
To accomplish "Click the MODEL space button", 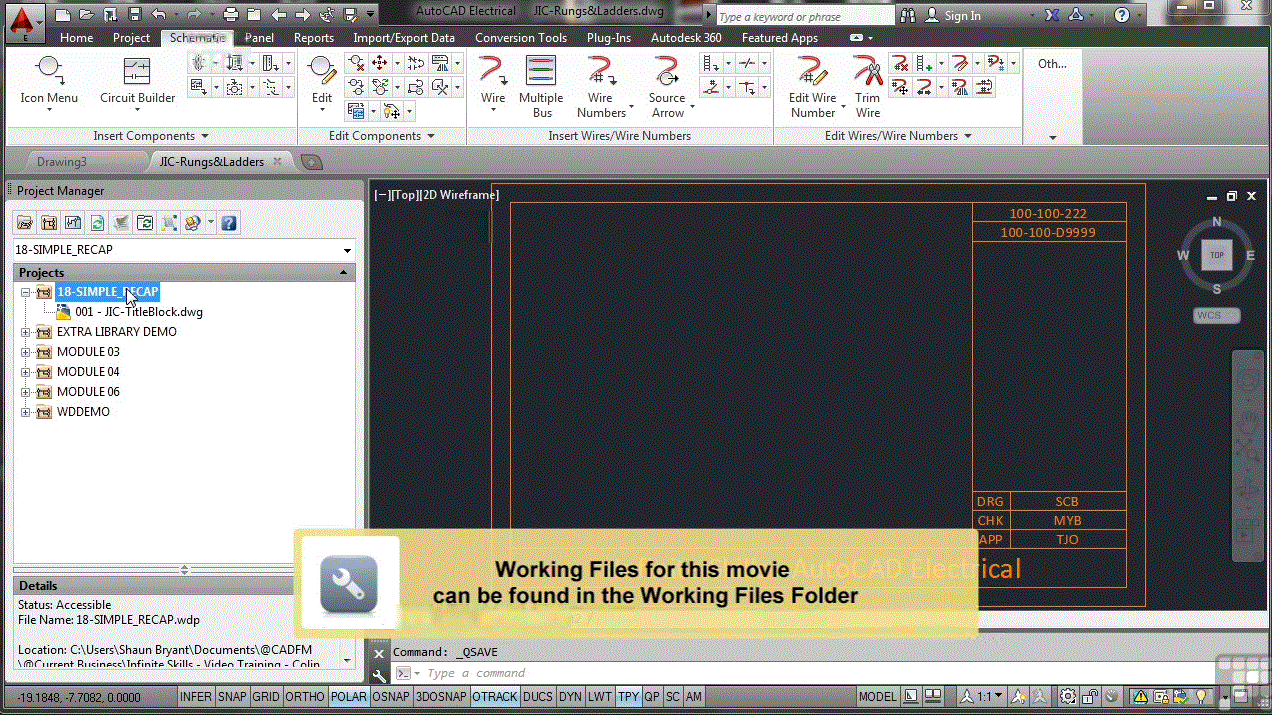I will pos(878,697).
